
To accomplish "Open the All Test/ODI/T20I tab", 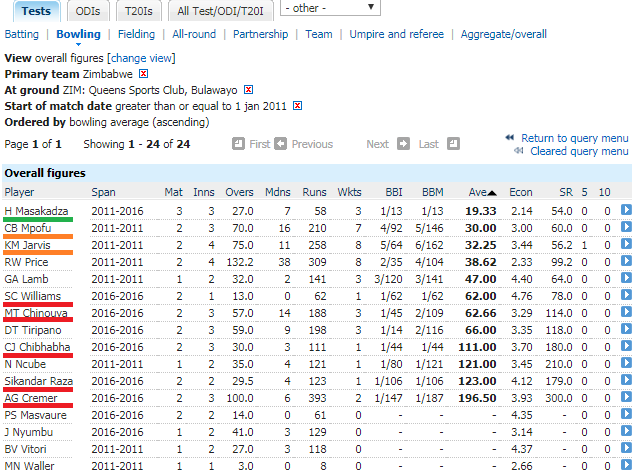I will pos(219,10).
